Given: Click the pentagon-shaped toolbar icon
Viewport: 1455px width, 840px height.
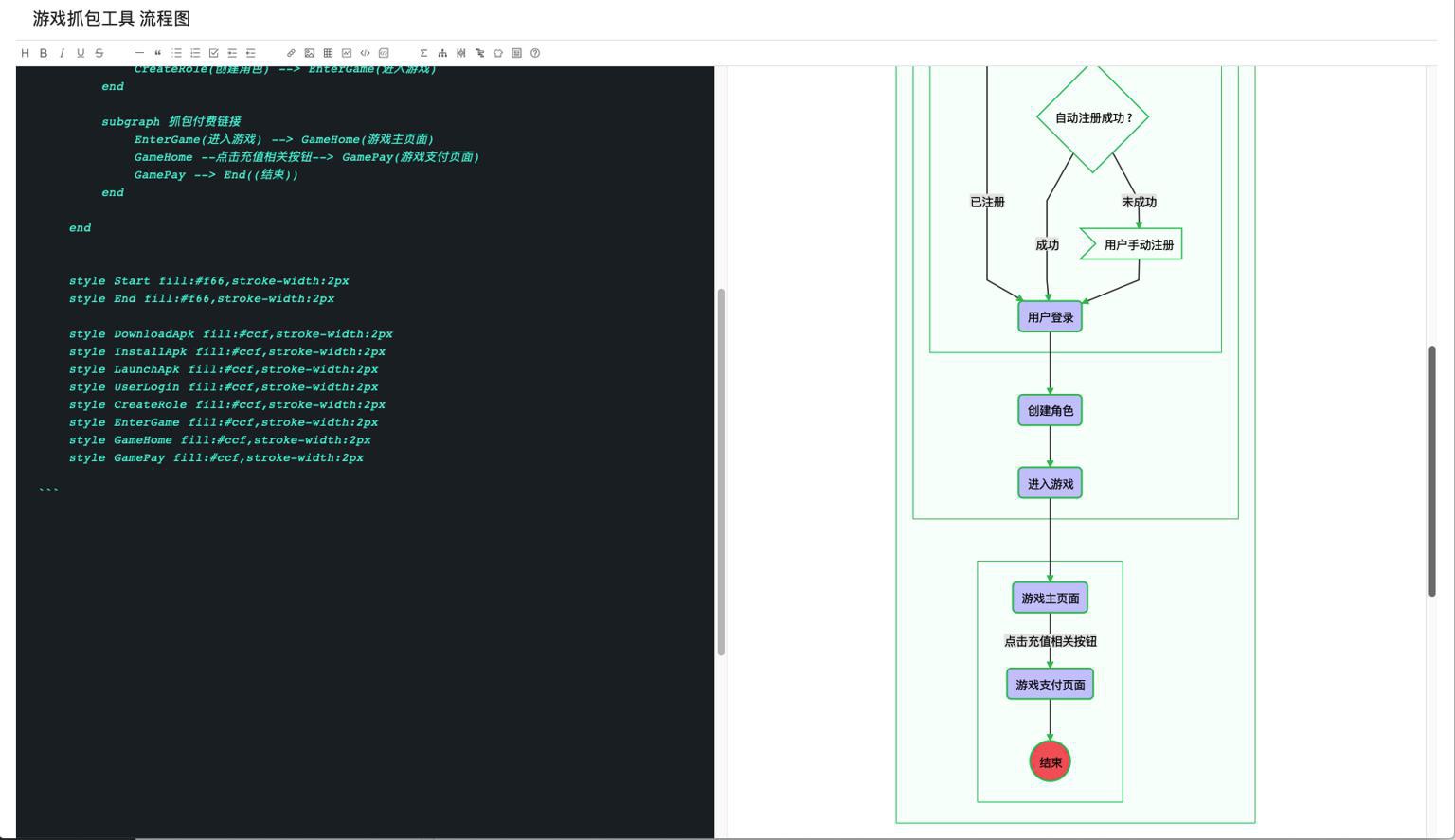Looking at the screenshot, I should tap(498, 53).
